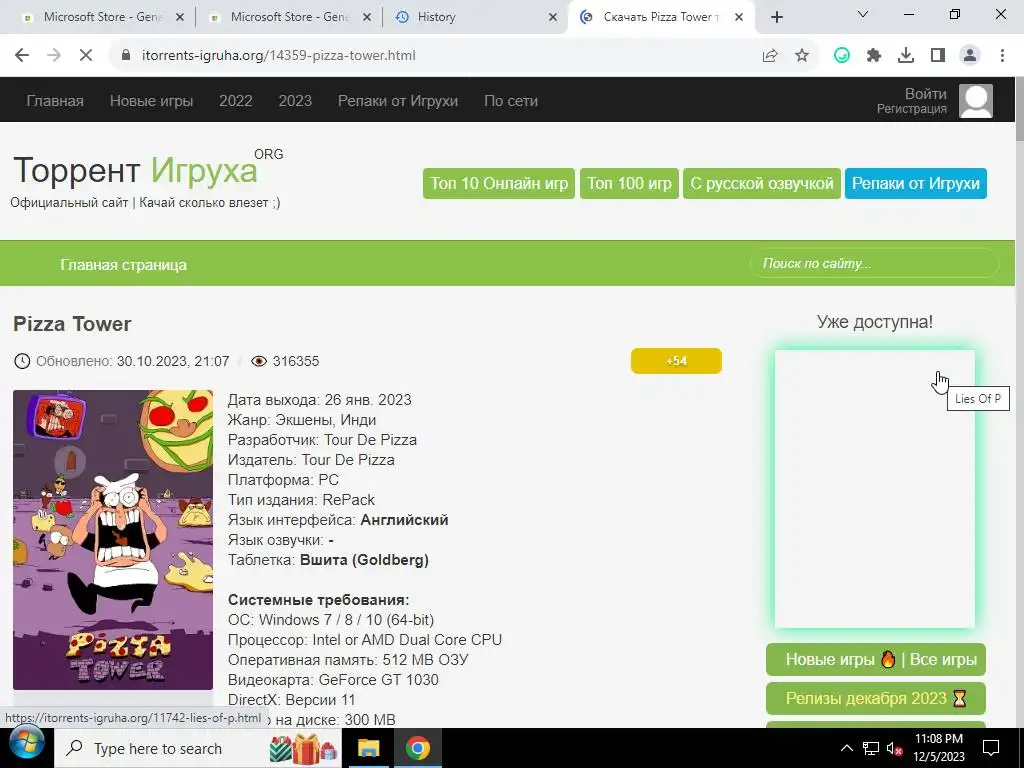Screen dimensions: 1024x768
Task: Click the browser forward arrow
Action: (x=54, y=56)
